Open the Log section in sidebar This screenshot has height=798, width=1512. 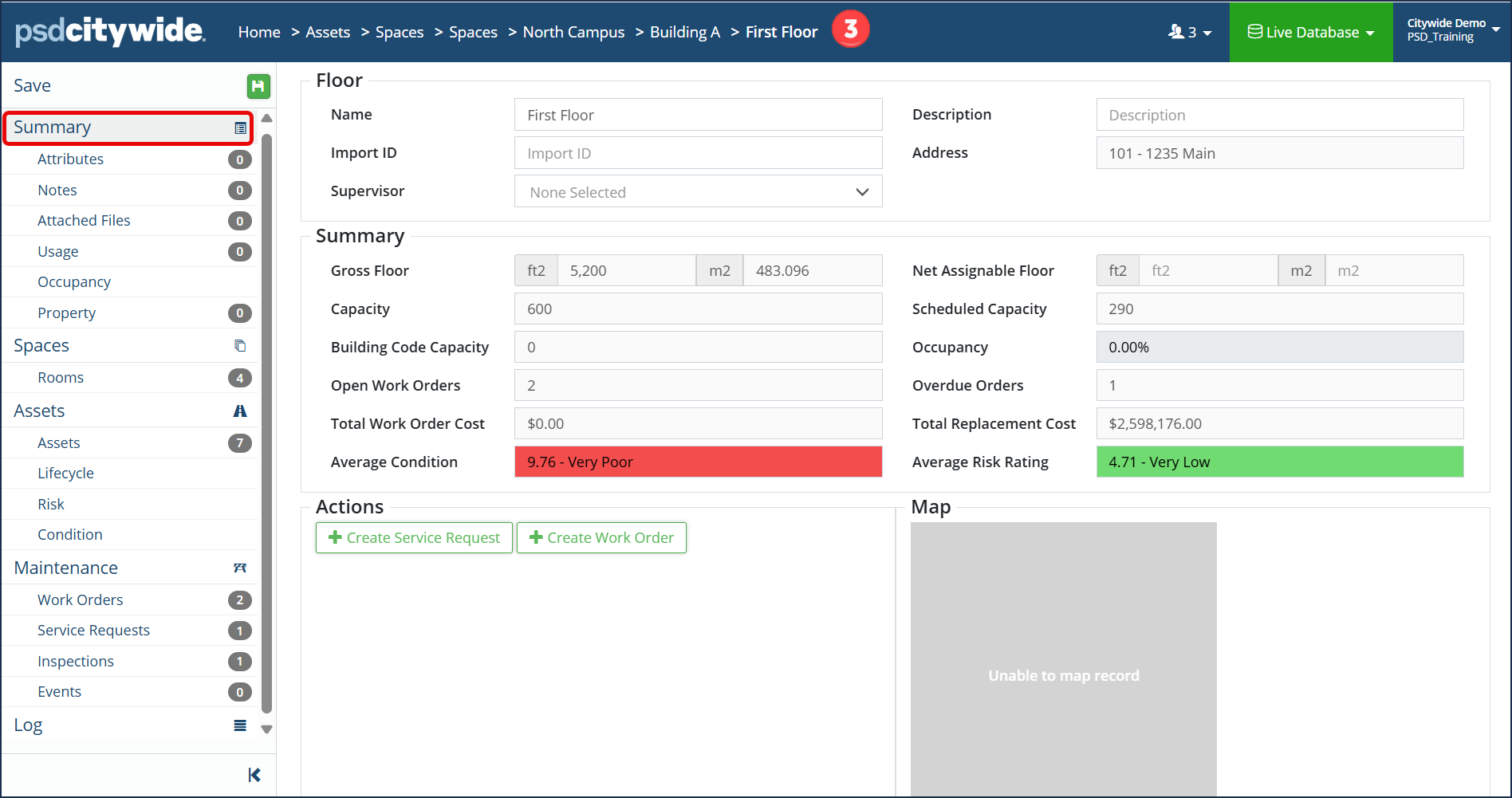pyautogui.click(x=28, y=725)
